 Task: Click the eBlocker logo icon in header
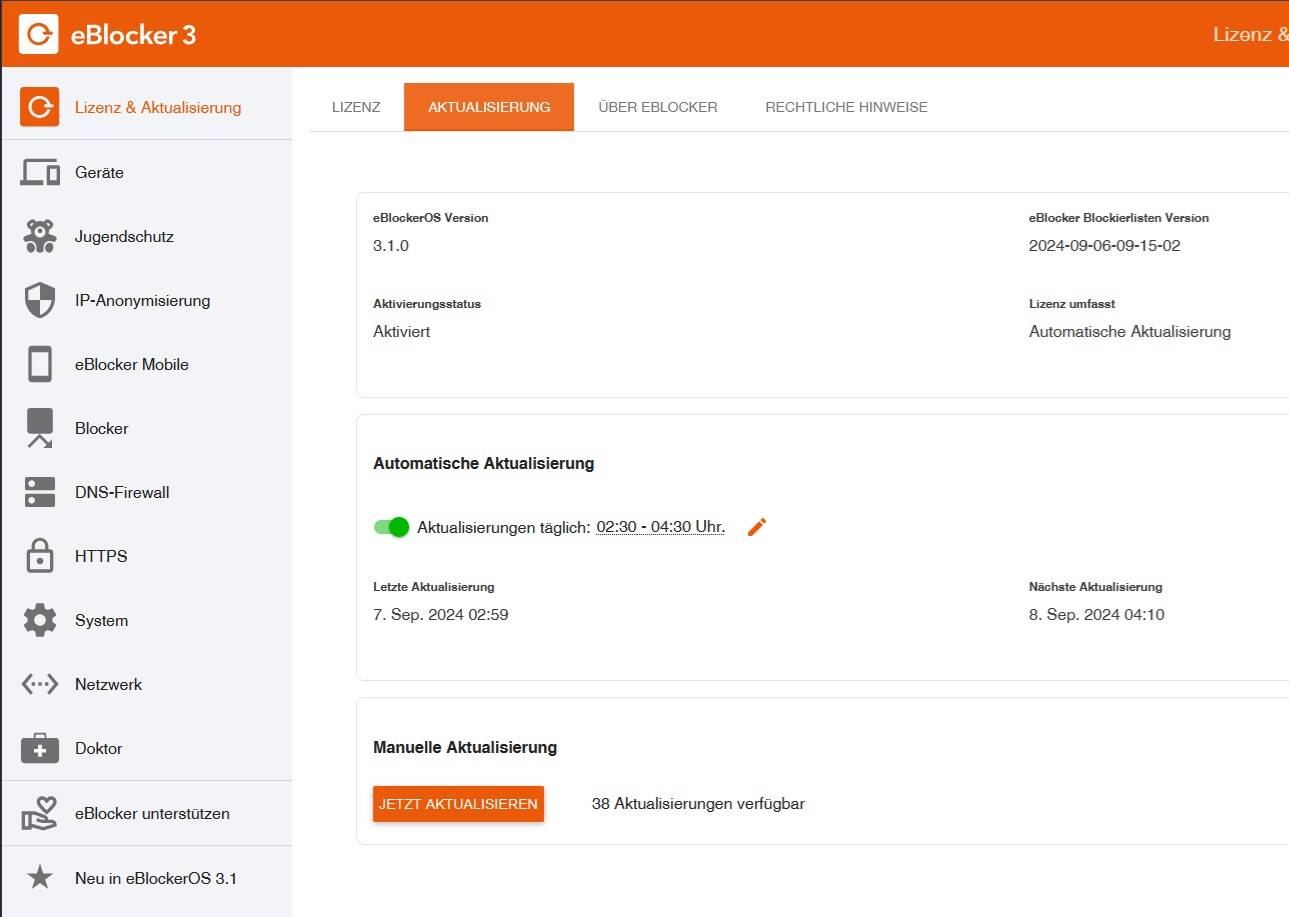point(39,34)
